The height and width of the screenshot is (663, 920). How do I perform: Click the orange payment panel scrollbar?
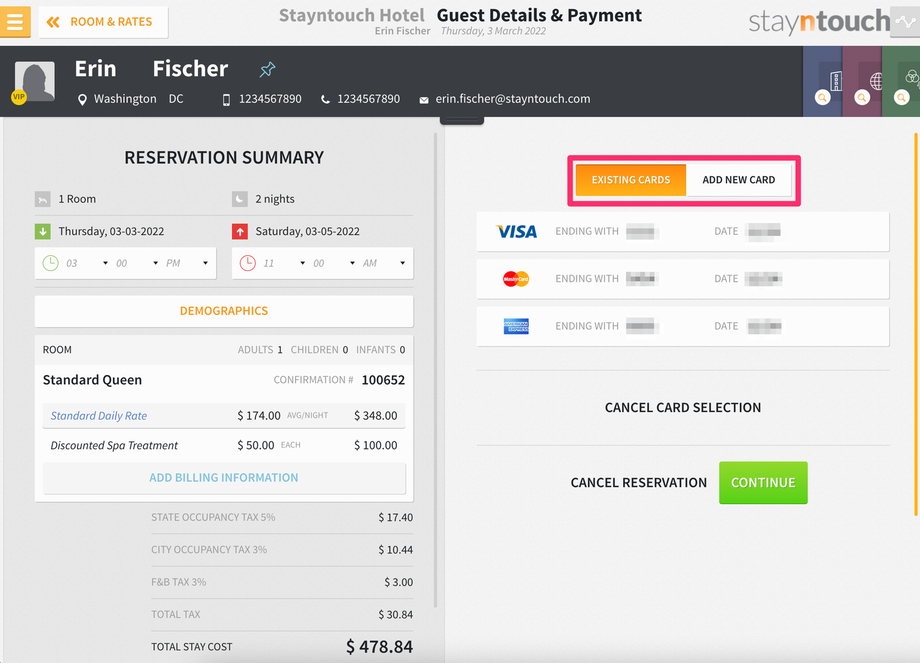[916, 324]
